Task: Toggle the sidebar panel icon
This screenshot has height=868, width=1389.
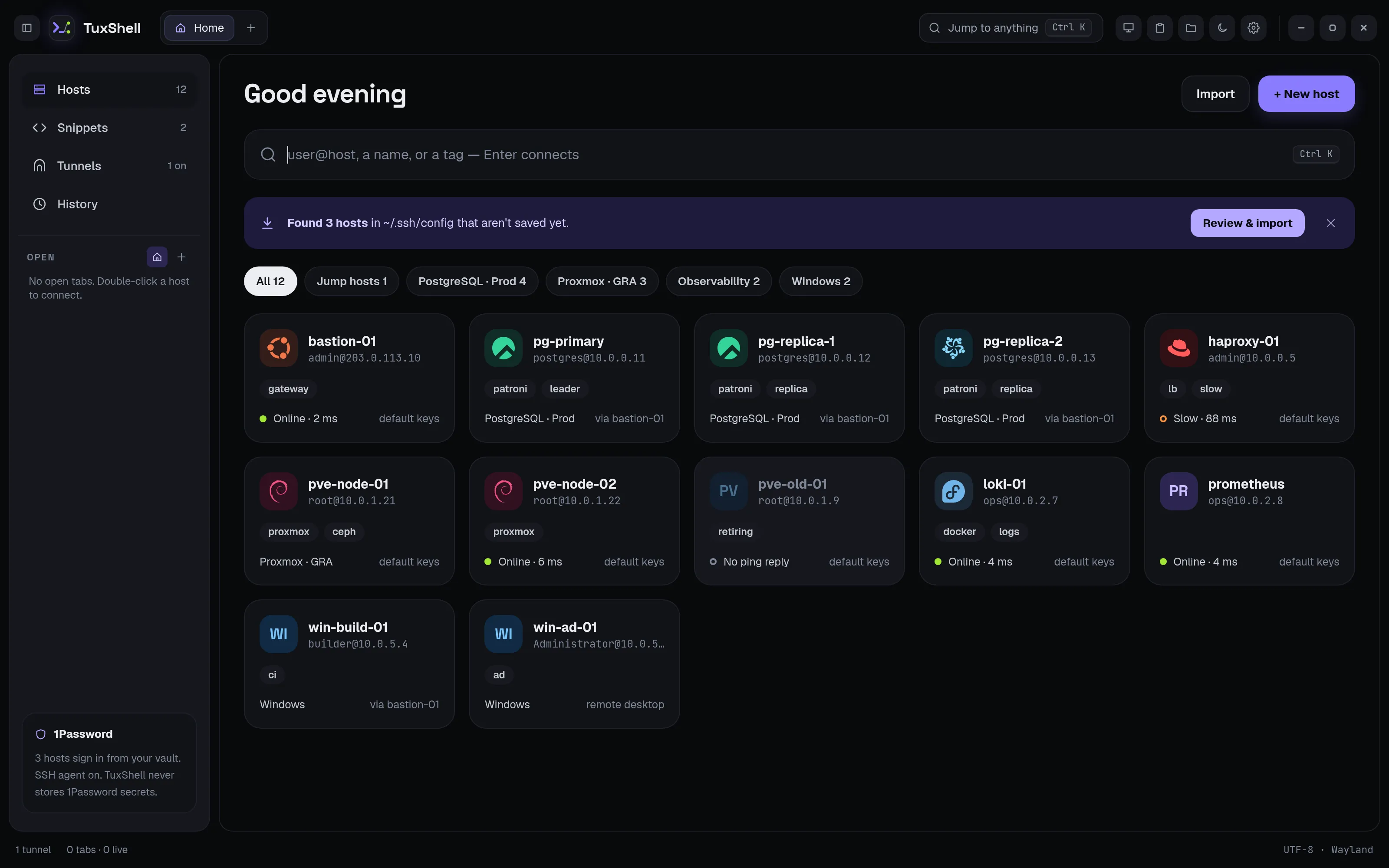Action: (26, 27)
